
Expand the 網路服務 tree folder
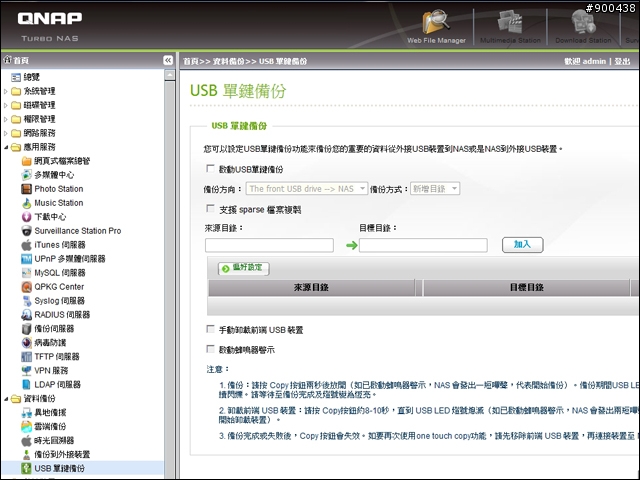coord(6,133)
